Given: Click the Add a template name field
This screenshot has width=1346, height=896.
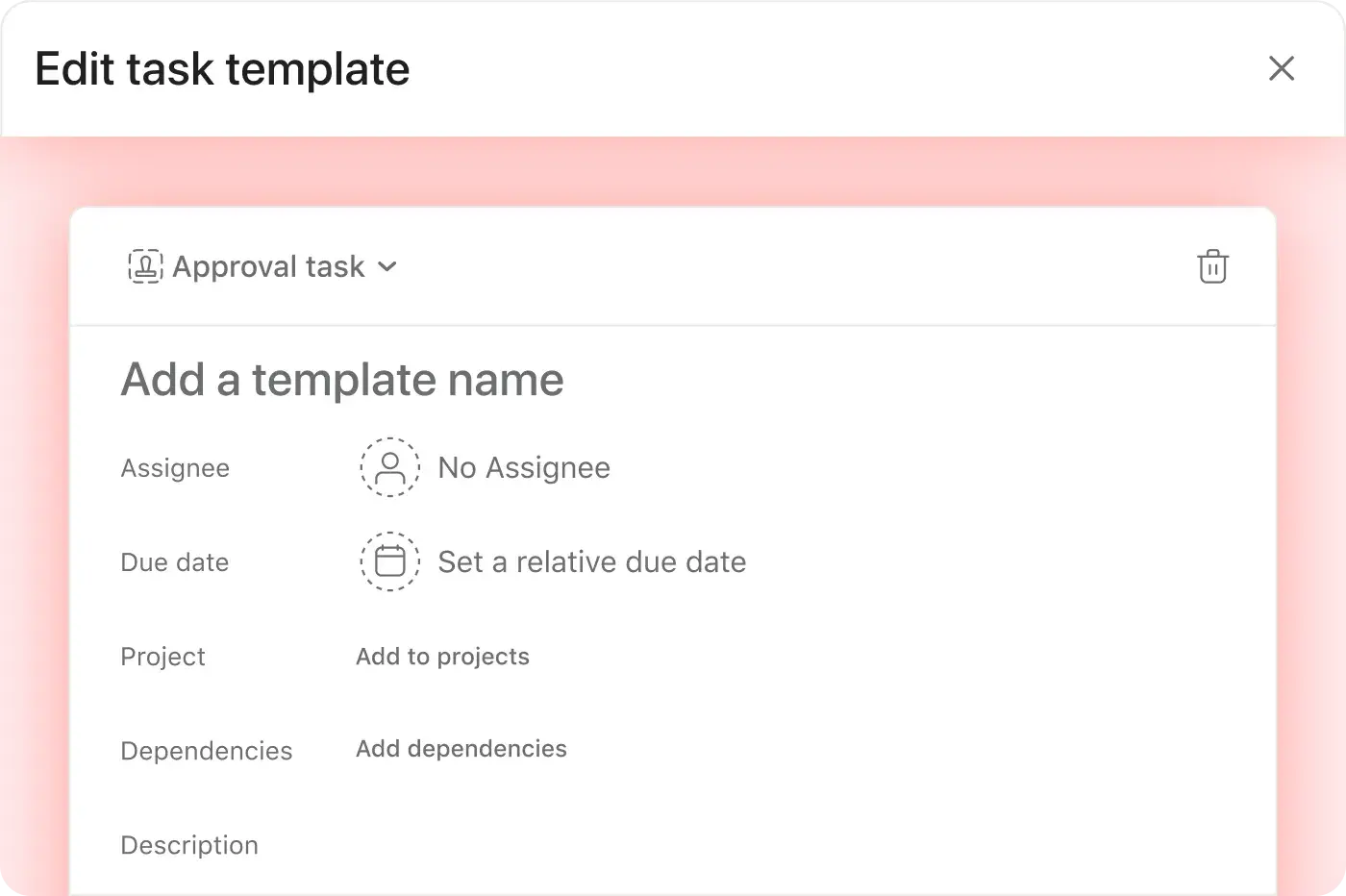Looking at the screenshot, I should point(342,379).
